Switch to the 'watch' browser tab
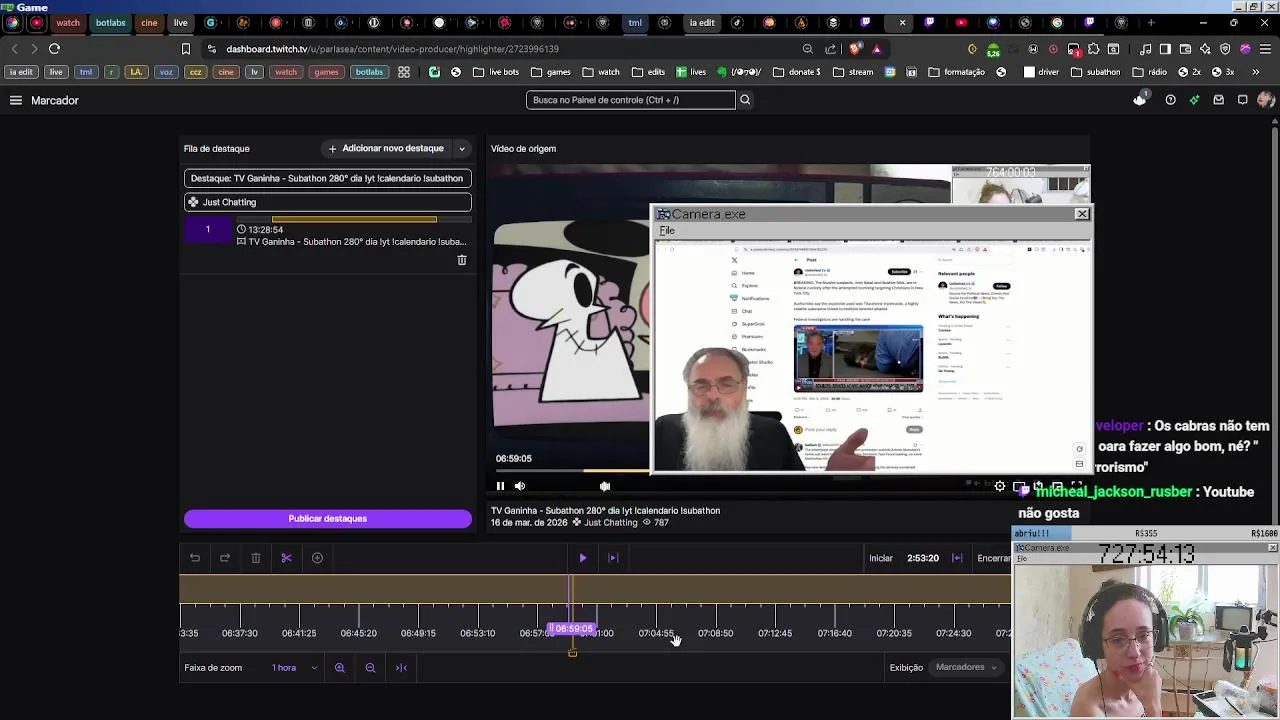Viewport: 1280px width, 720px height. (67, 22)
